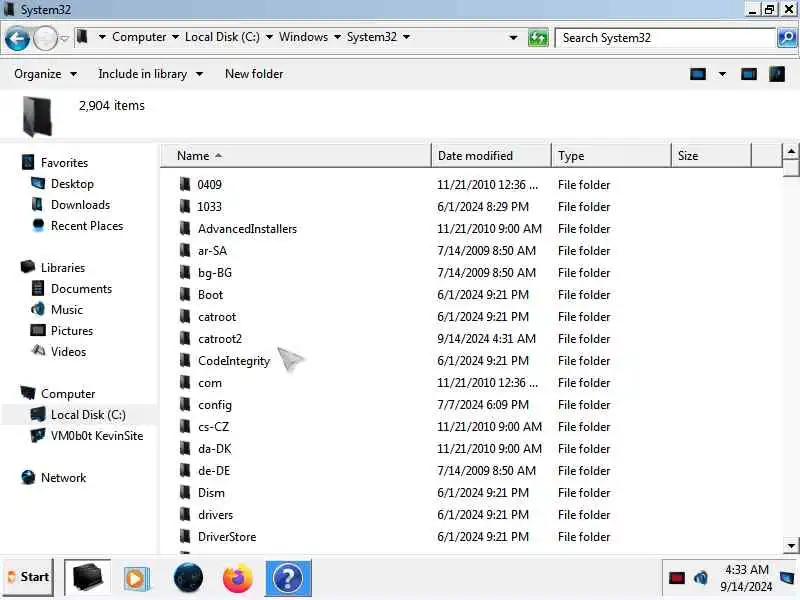Select the config folder icon
The image size is (800, 600).
[185, 404]
